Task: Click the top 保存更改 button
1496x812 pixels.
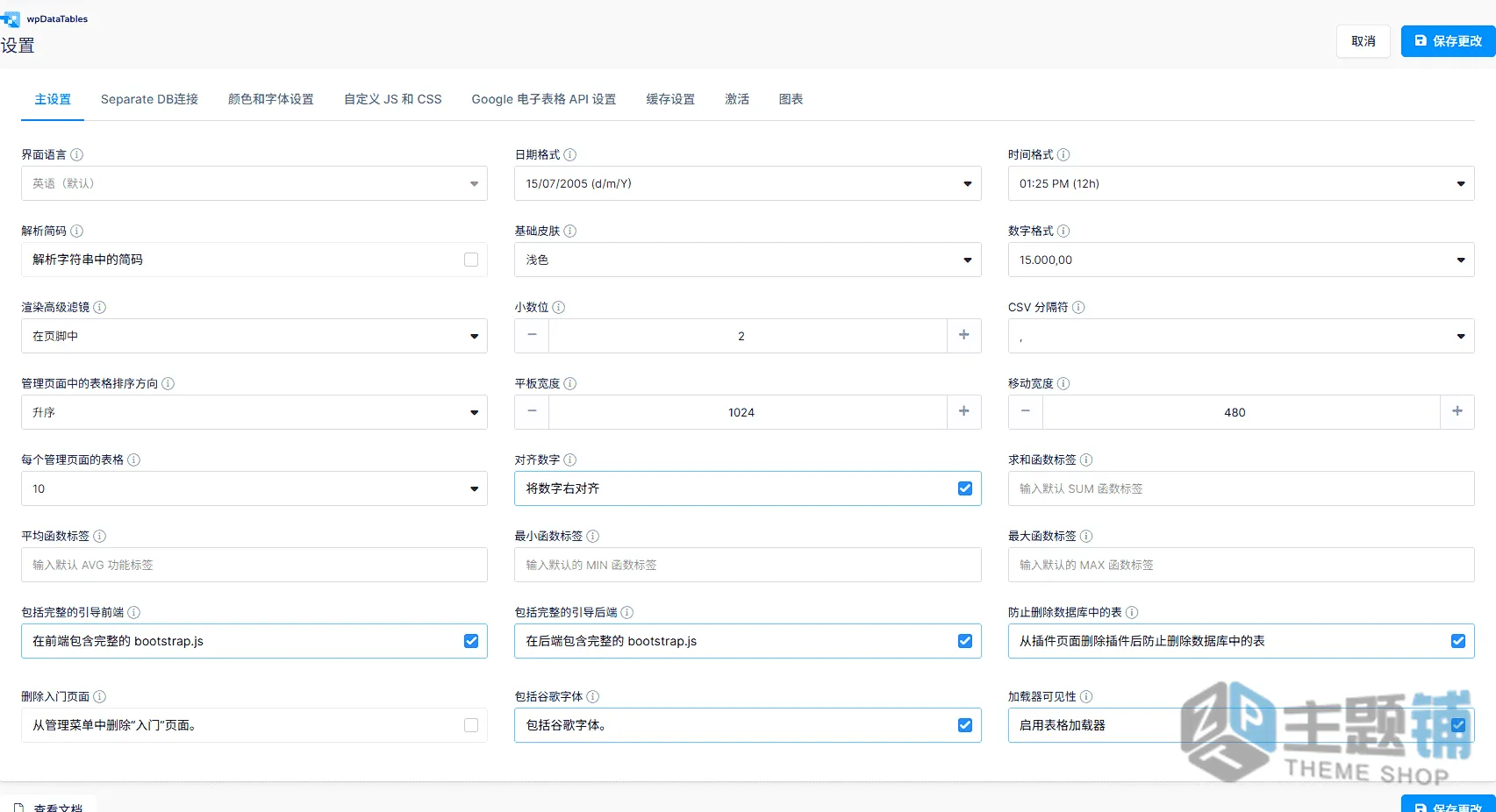Action: click(x=1448, y=41)
